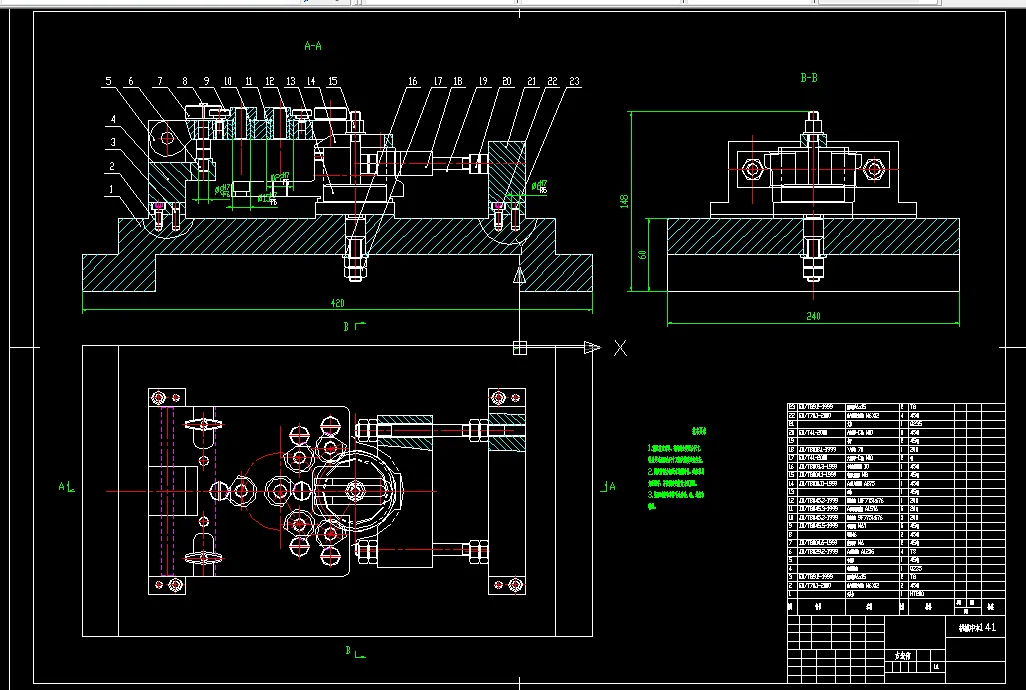Select part balloon number 1
This screenshot has height=690, width=1026.
pos(111,190)
